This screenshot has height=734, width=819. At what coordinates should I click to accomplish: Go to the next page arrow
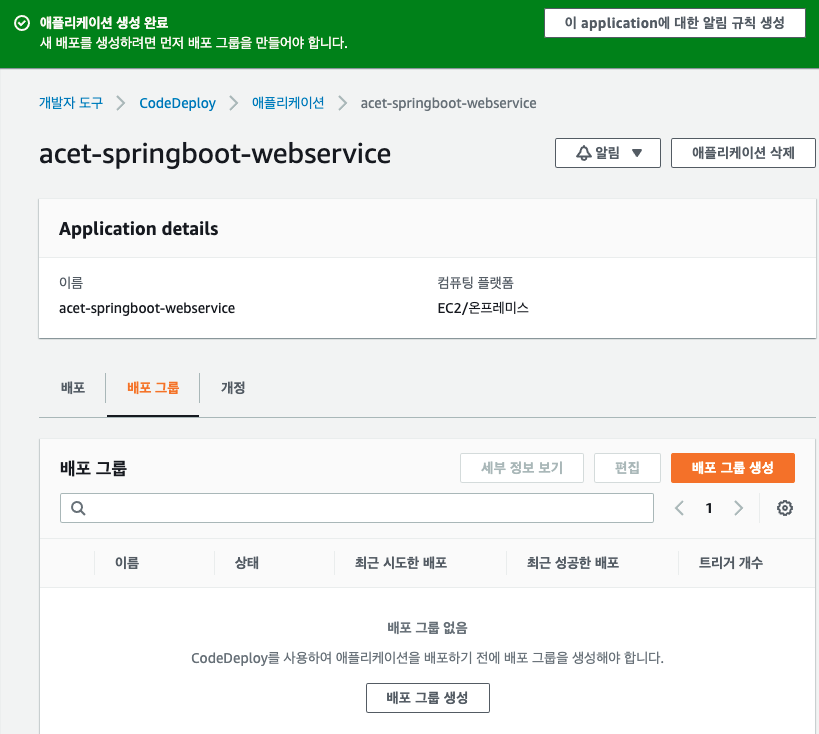(739, 508)
